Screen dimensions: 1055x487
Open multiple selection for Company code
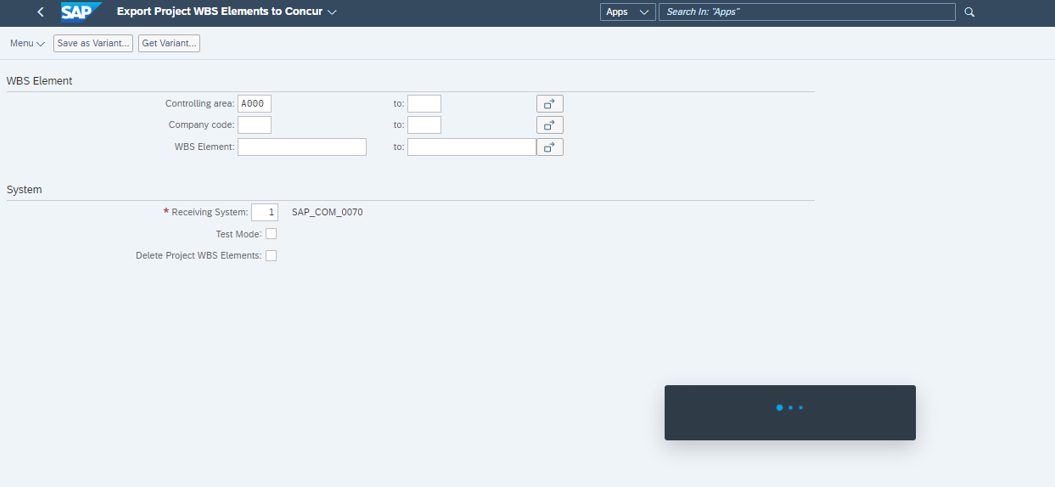[x=550, y=125]
